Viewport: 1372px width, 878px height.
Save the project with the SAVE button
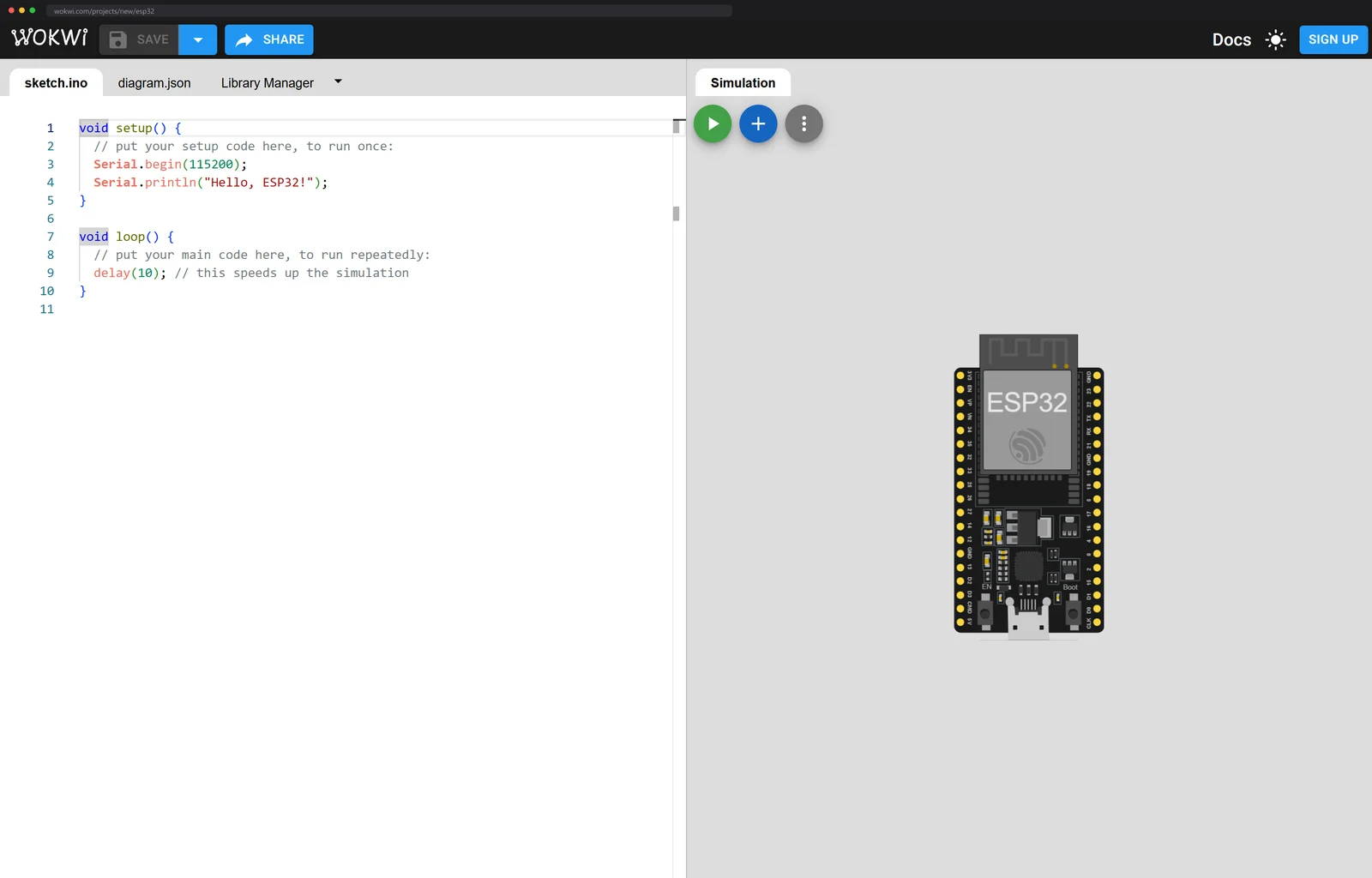[139, 39]
